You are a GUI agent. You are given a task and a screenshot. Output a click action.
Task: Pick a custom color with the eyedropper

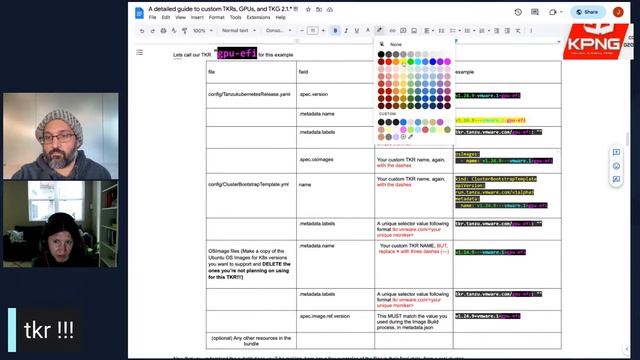411,137
